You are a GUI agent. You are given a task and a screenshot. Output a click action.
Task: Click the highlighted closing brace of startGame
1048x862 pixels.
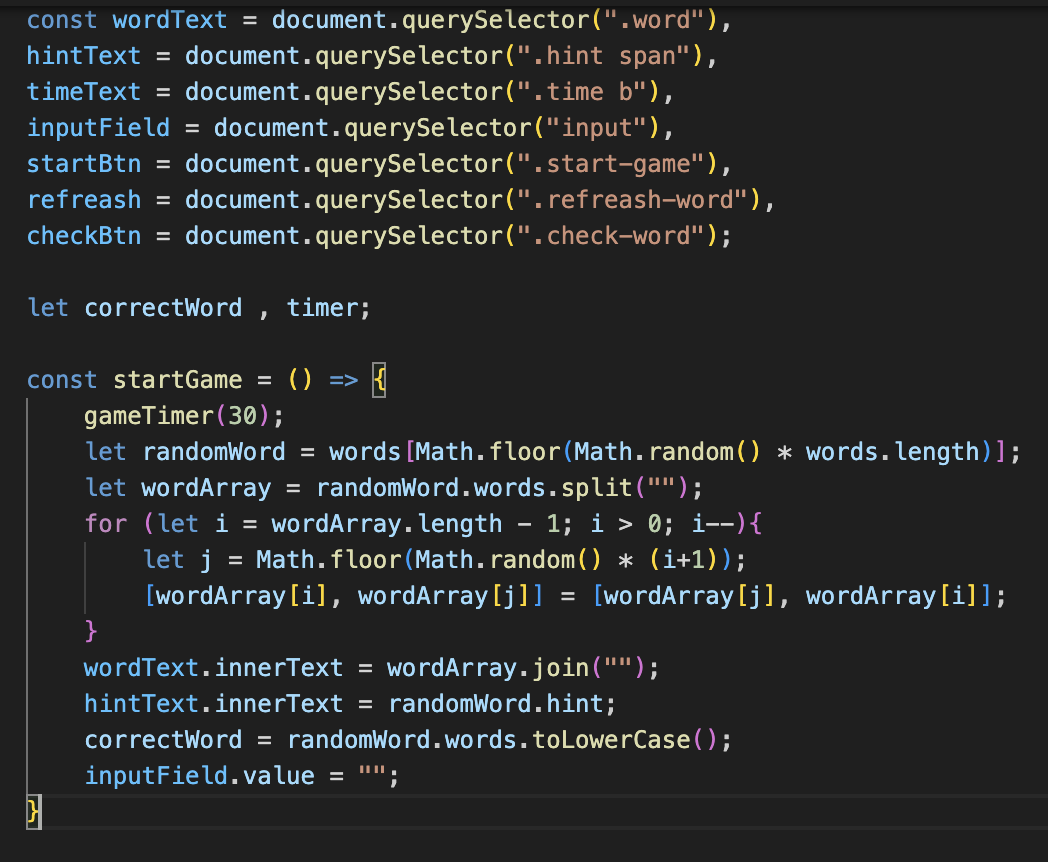point(34,811)
